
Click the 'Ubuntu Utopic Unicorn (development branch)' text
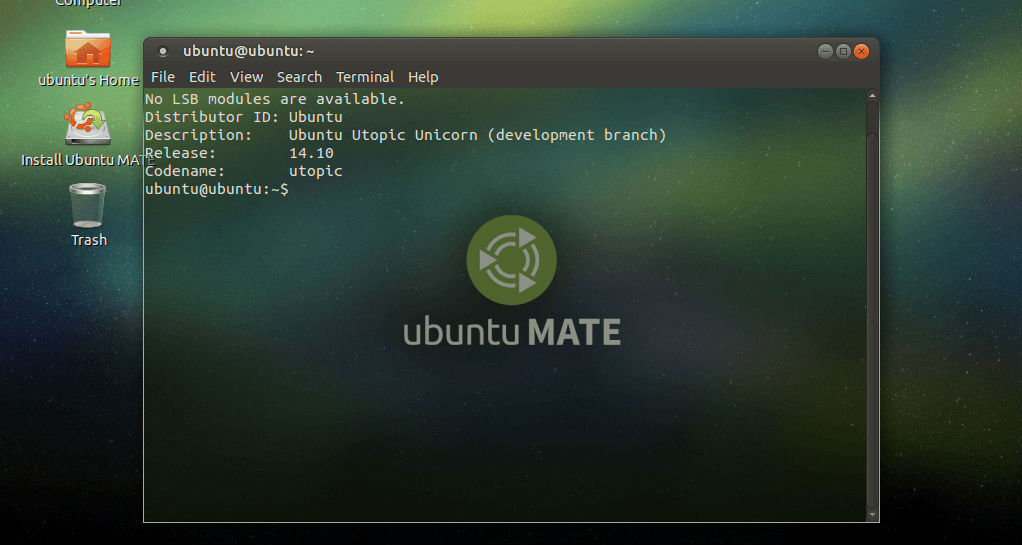tap(478, 136)
